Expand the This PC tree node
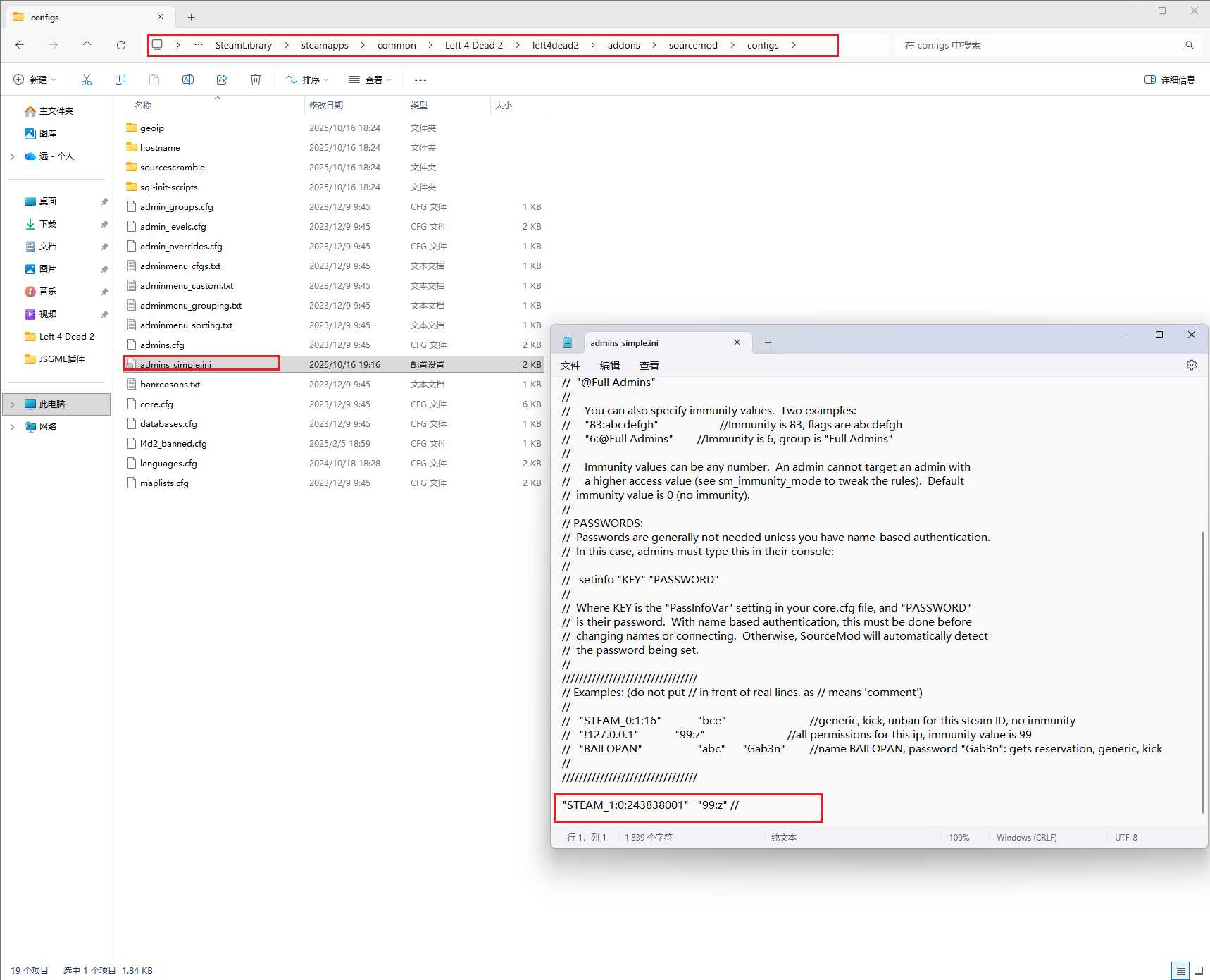The width and height of the screenshot is (1210, 980). tap(13, 404)
